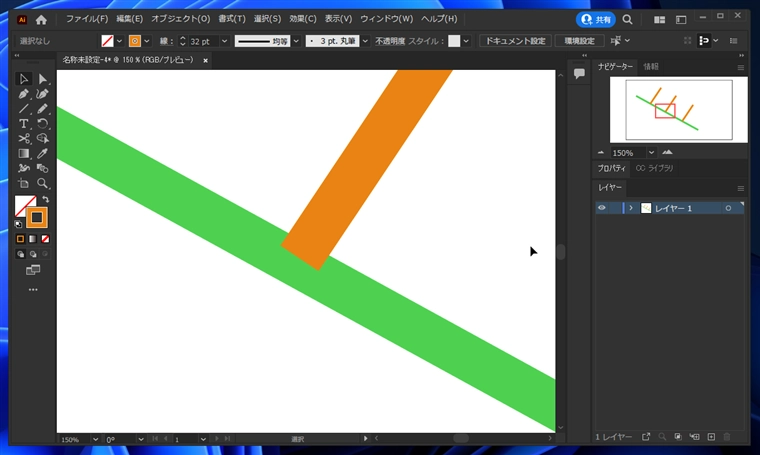The height and width of the screenshot is (455, 760).
Task: Open brush definition 3 pt. 丸筆 dropdown
Action: (x=365, y=41)
